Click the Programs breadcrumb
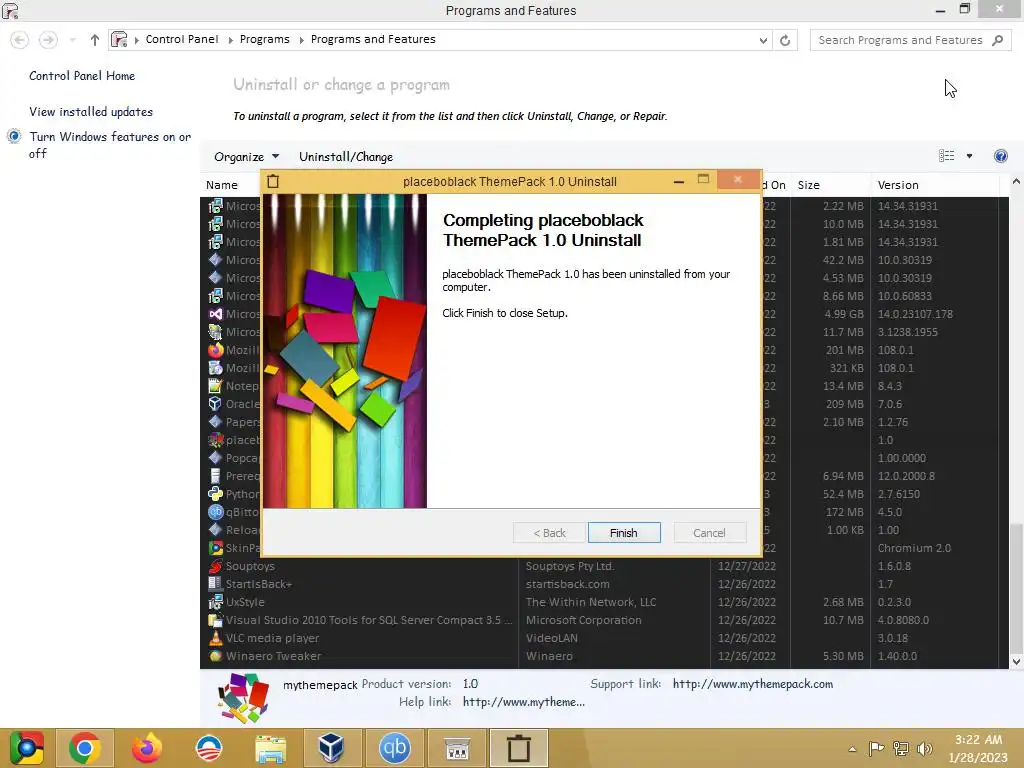Viewport: 1024px width, 768px height. 264,39
